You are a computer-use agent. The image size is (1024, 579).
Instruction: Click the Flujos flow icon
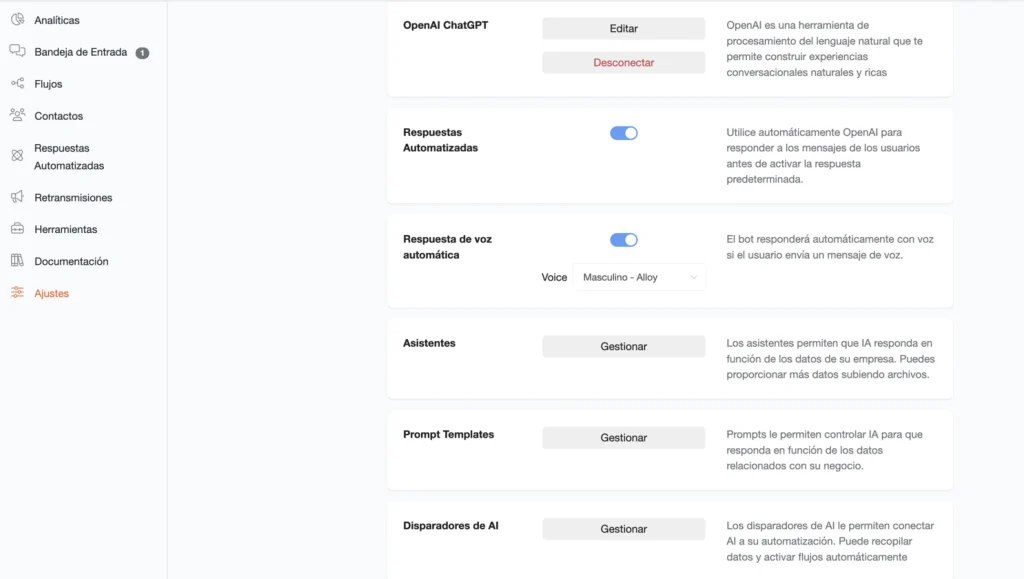18,83
